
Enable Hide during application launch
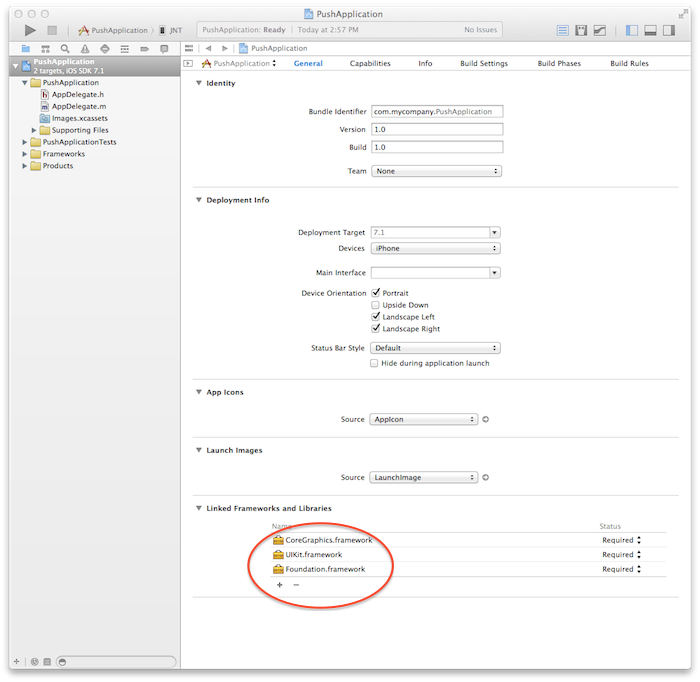click(374, 363)
